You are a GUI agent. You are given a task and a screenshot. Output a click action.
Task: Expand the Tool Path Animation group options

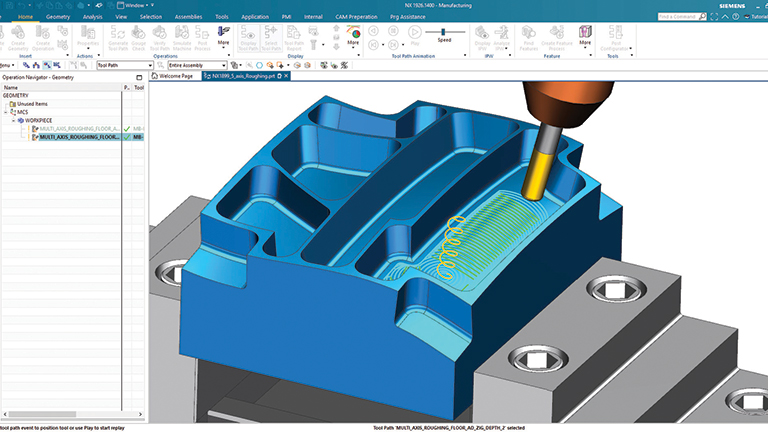[465, 55]
